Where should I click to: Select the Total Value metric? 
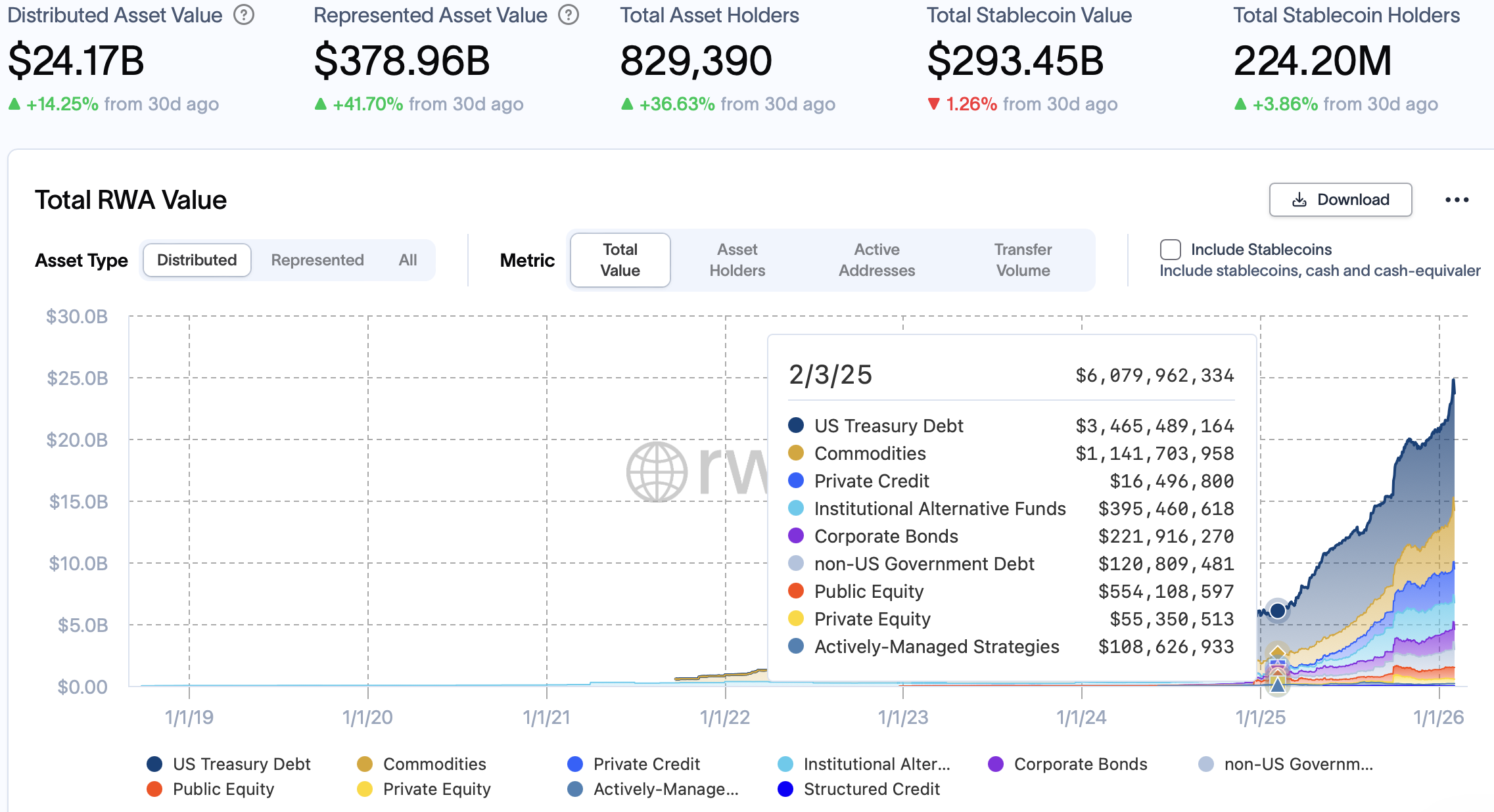[619, 260]
